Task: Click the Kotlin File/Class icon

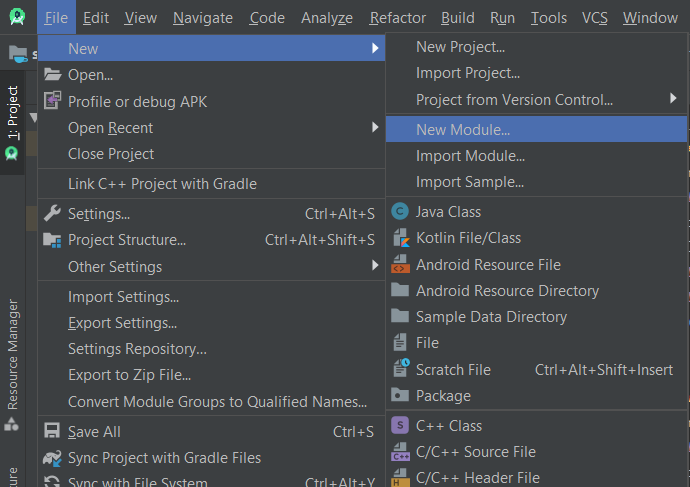Action: [x=401, y=238]
